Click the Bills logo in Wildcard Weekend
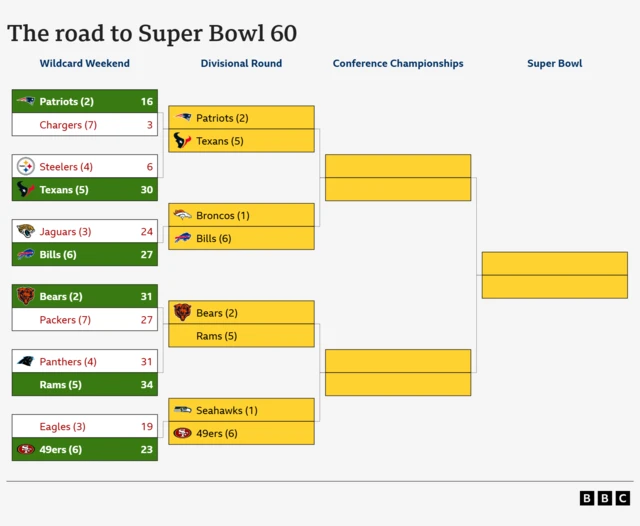This screenshot has height=526, width=640. 26,254
